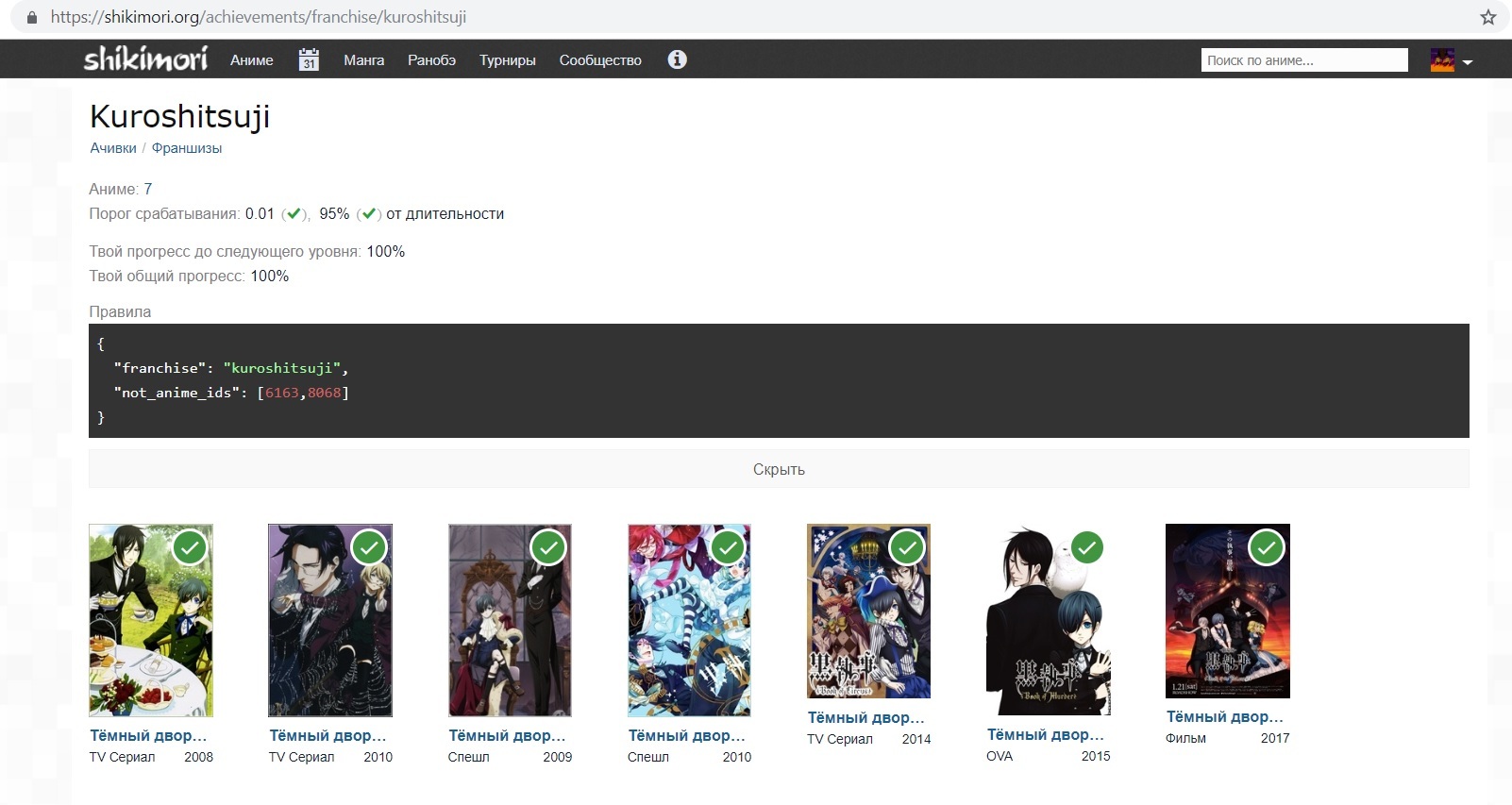Follow the Франшизы breadcrumb link
Image resolution: width=1512 pixels, height=805 pixels.
tap(187, 148)
